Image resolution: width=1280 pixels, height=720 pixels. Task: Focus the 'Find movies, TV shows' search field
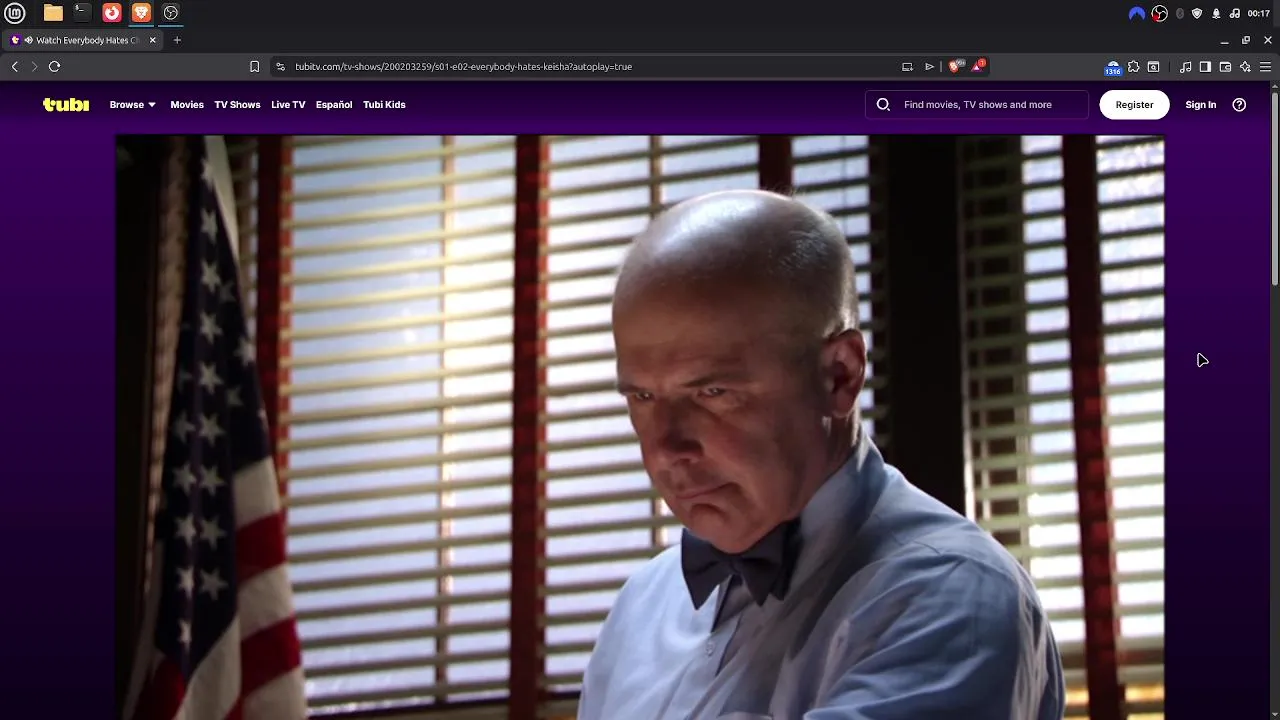click(977, 104)
